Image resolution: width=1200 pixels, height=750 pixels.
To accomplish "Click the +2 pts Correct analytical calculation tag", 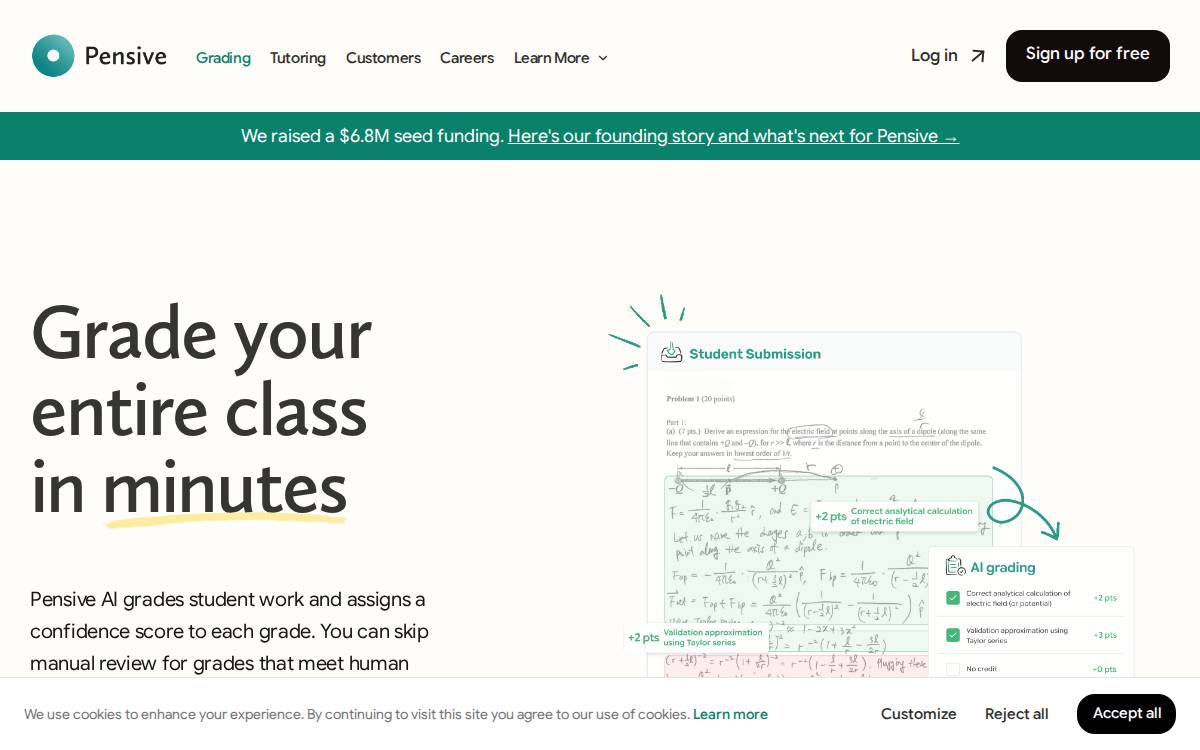I will point(894,516).
